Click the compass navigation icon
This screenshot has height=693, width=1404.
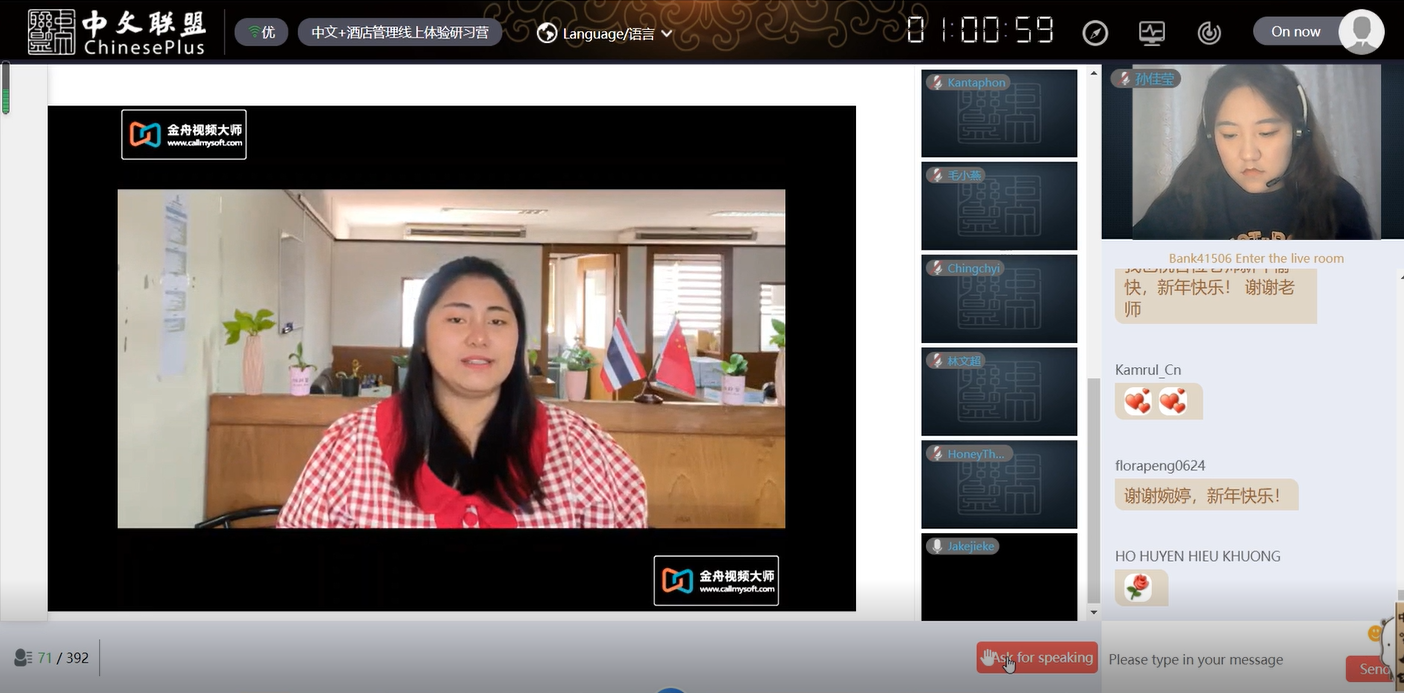click(x=1095, y=33)
